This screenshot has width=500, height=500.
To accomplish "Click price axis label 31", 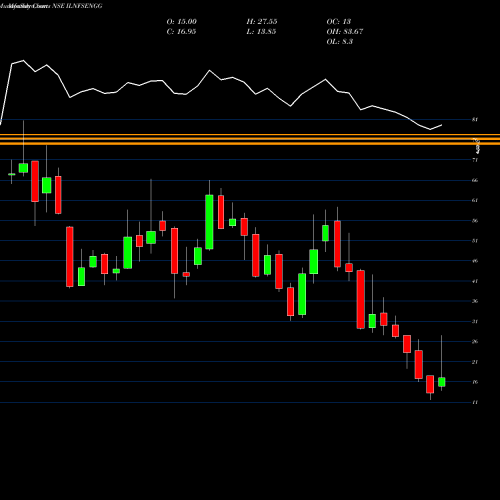I will [475, 322].
